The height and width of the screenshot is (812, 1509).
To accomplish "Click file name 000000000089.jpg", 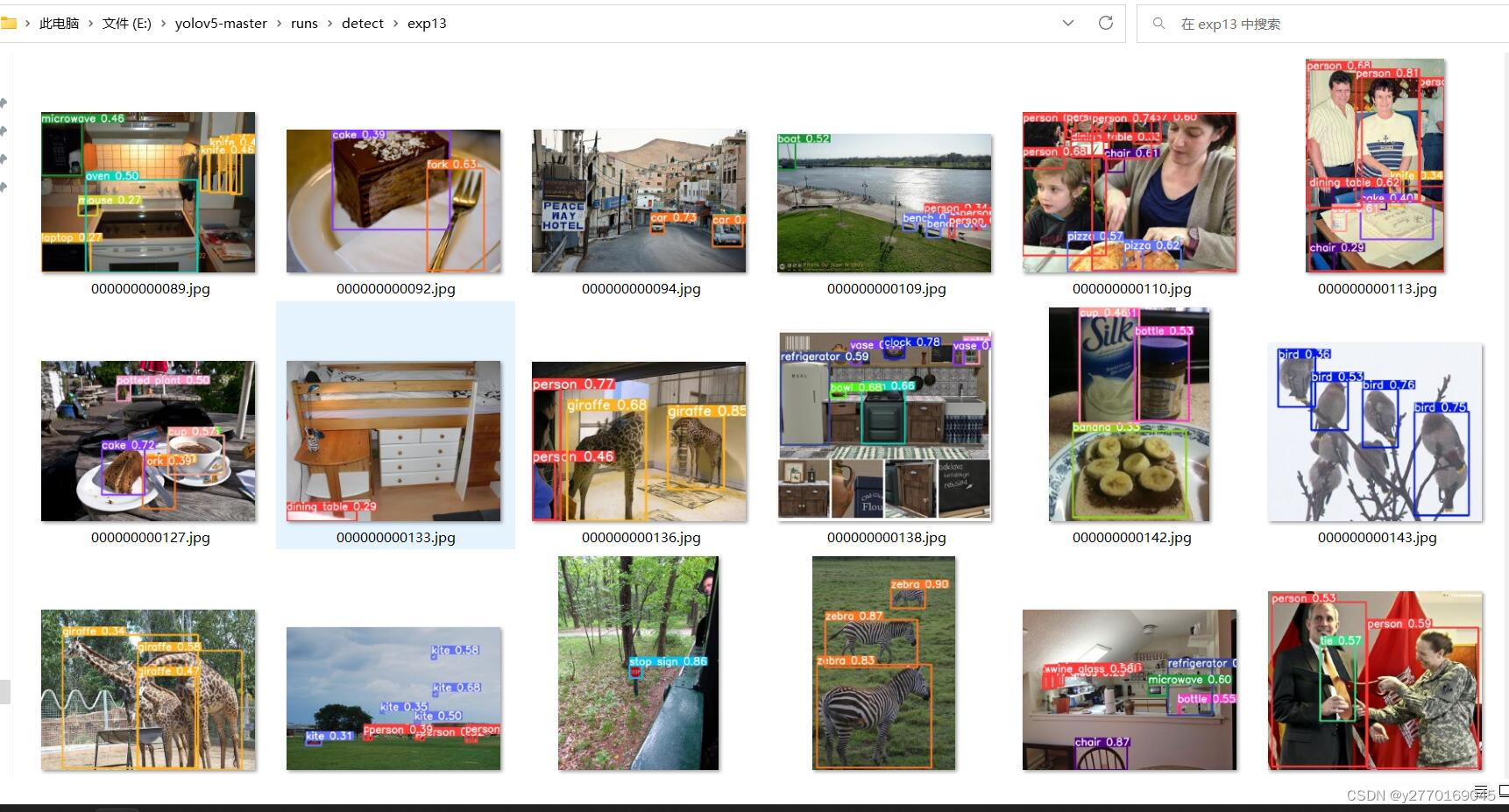I will 151,289.
